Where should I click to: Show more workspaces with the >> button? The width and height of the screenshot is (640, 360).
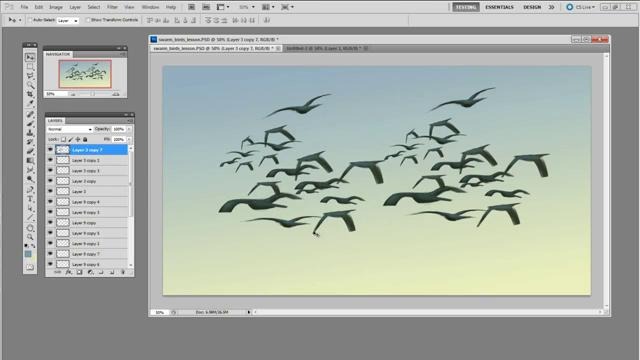[x=551, y=7]
